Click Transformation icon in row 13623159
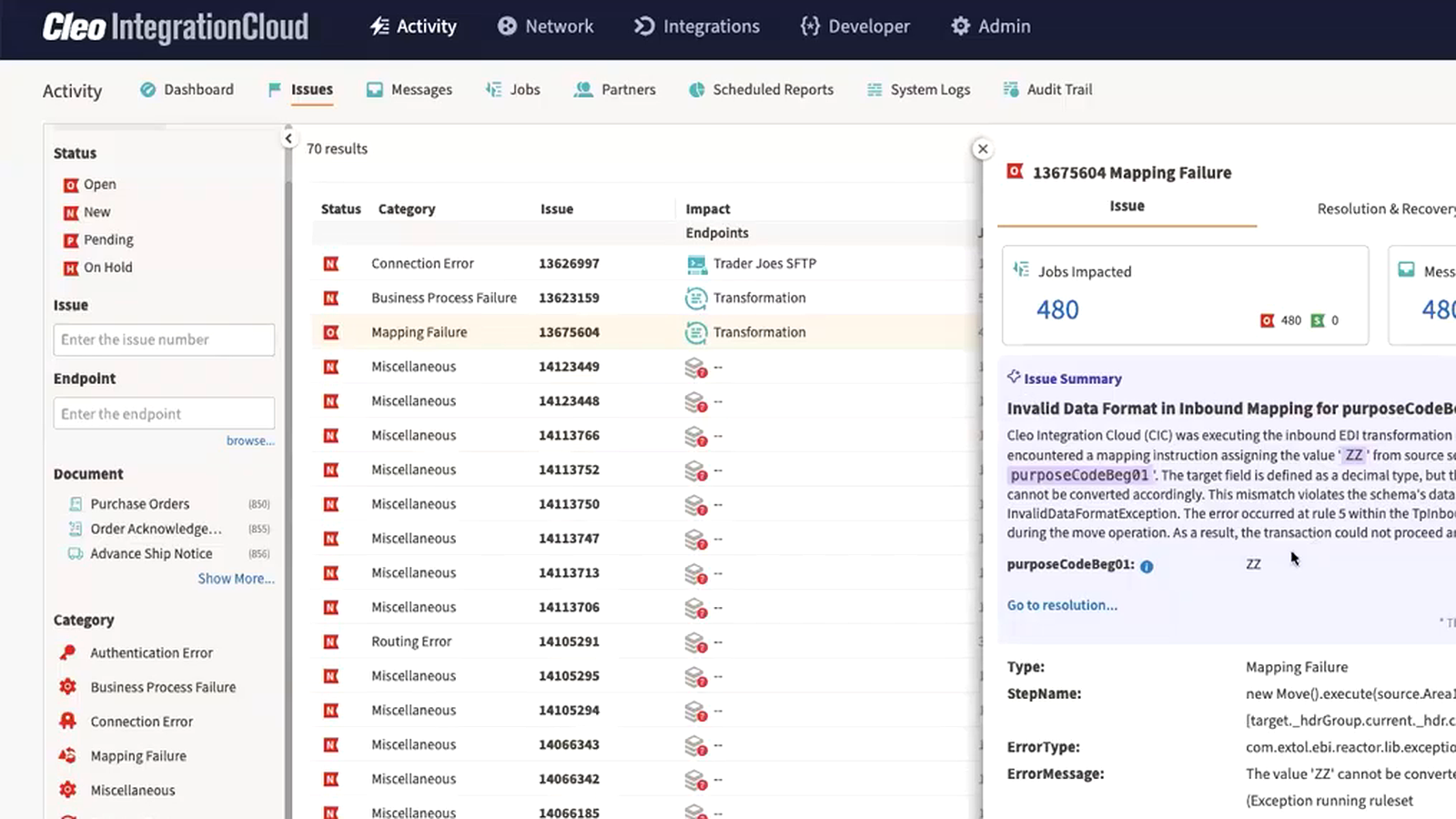This screenshot has height=819, width=1456. tap(696, 298)
